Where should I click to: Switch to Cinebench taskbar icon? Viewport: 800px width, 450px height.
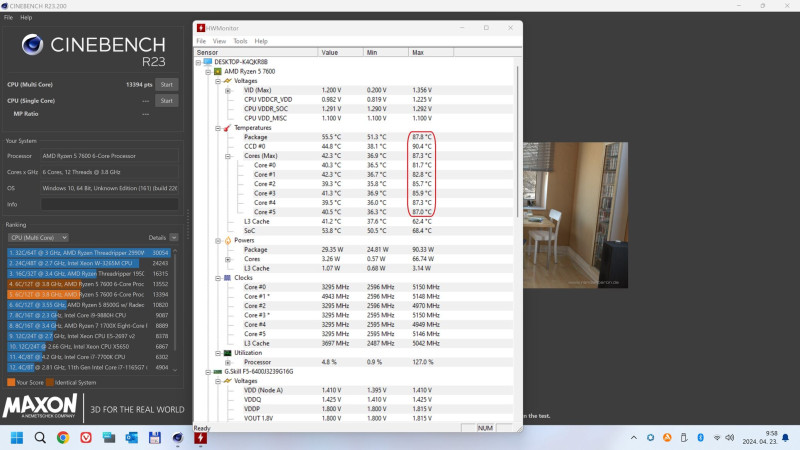[x=178, y=438]
